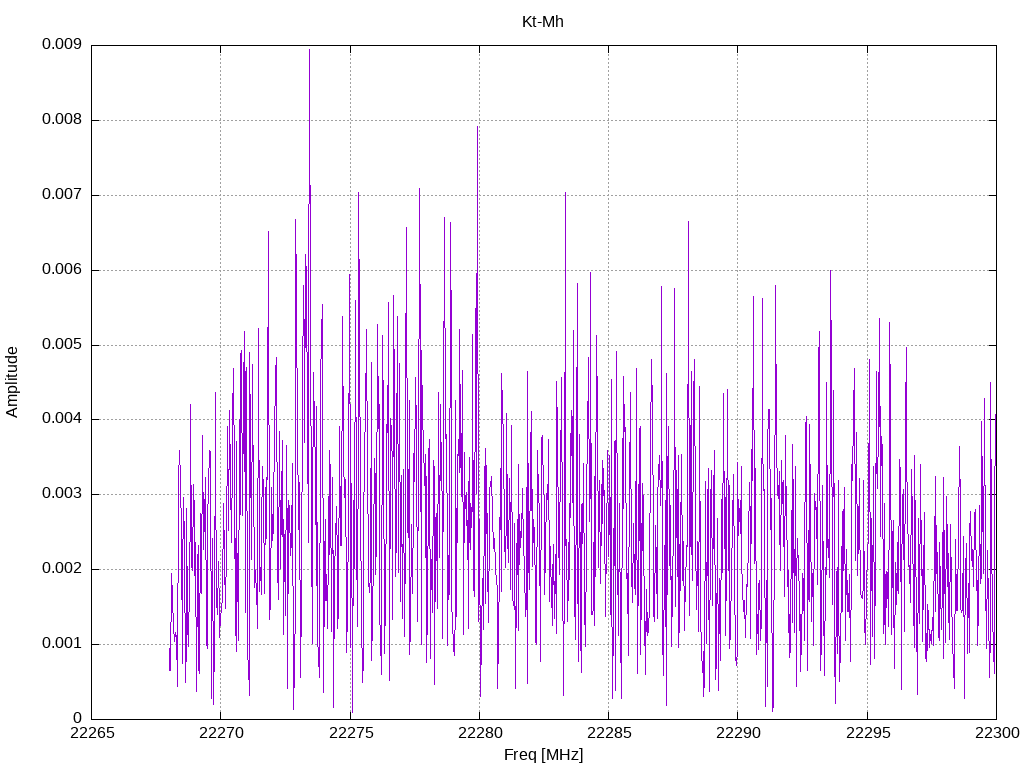This screenshot has width=1024, height=768.
Task: Click the Amplitude y-axis label
Action: (12, 382)
